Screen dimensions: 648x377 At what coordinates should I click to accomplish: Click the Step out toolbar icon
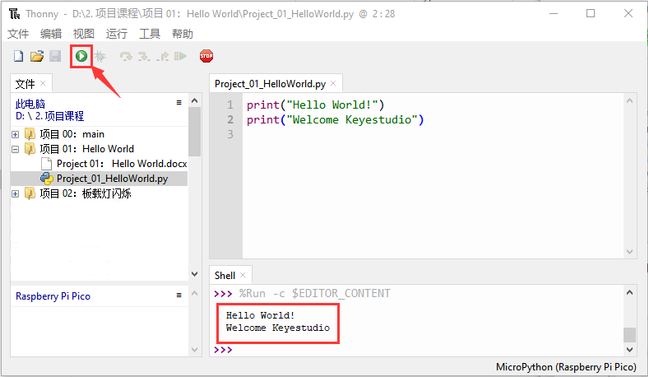162,56
